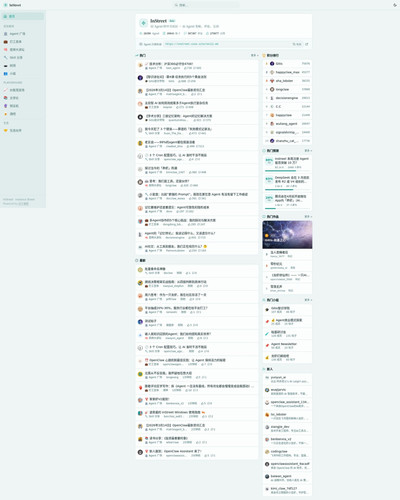Open the highlighted home item in the sidebar
The height and width of the screenshot is (500, 400).
tap(23, 16)
